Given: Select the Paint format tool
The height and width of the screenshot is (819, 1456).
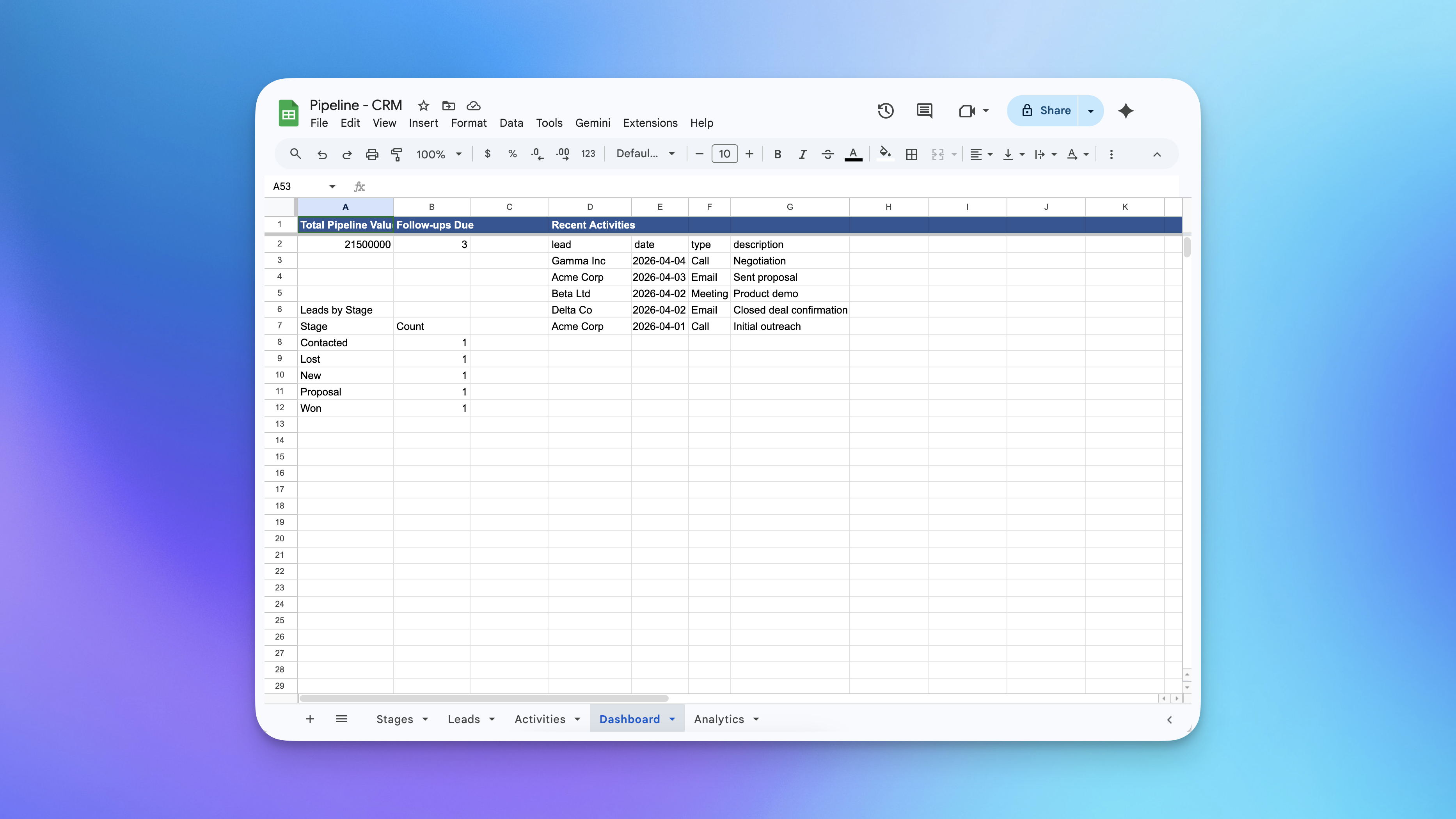Looking at the screenshot, I should [x=396, y=154].
